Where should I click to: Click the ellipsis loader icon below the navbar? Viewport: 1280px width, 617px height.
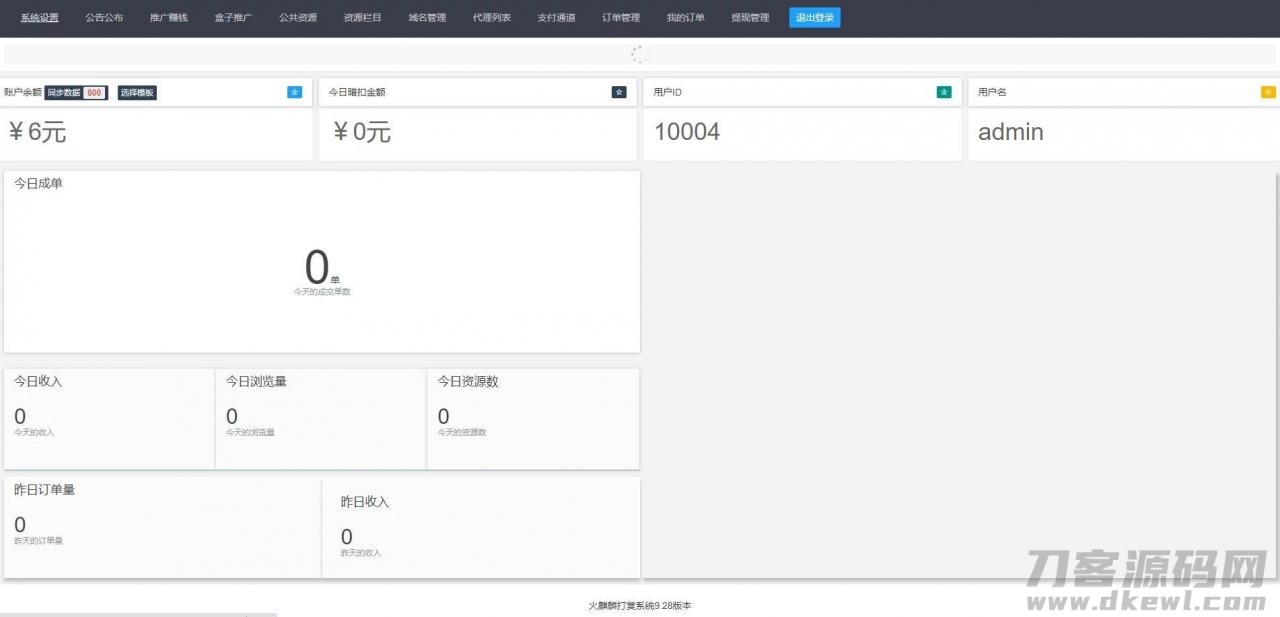pyautogui.click(x=639, y=54)
